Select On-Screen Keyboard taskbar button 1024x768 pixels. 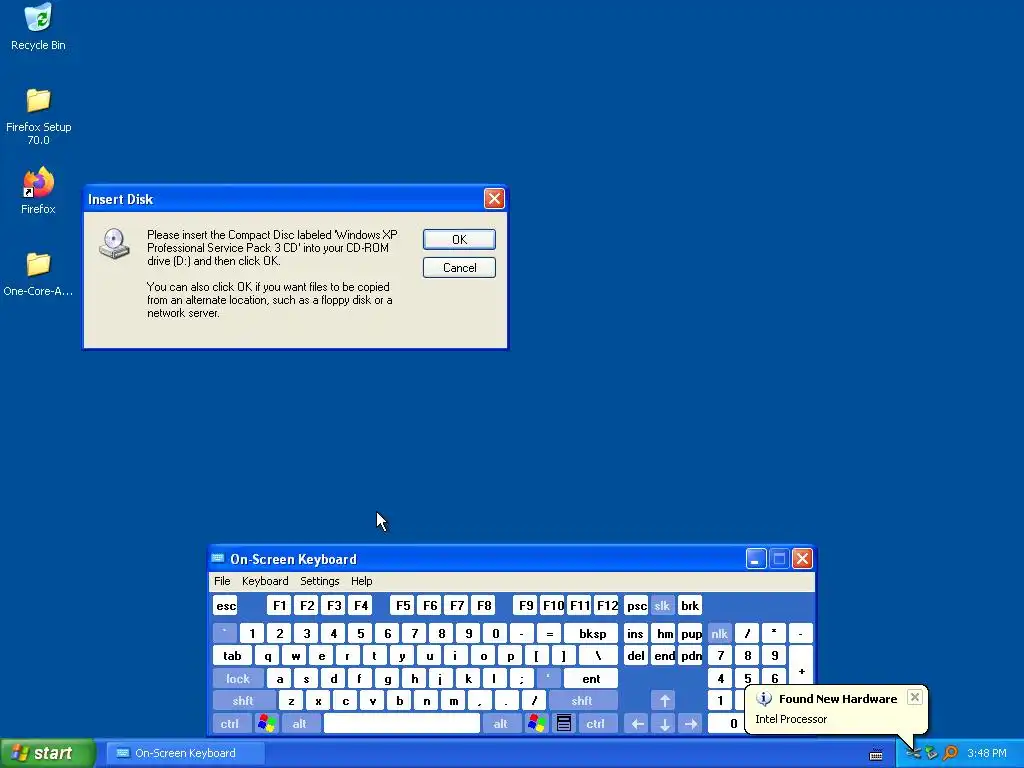[185, 754]
